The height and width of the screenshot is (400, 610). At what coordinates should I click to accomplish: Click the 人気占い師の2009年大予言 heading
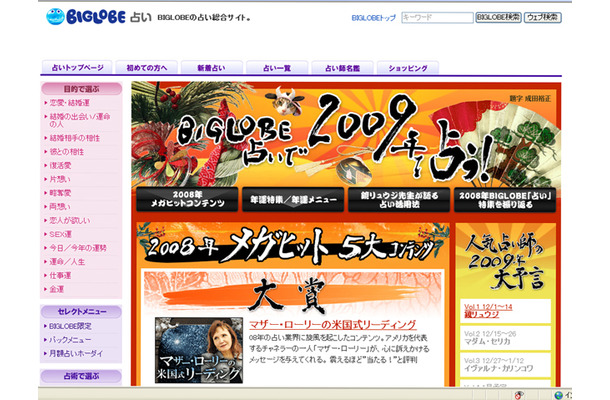[505, 261]
